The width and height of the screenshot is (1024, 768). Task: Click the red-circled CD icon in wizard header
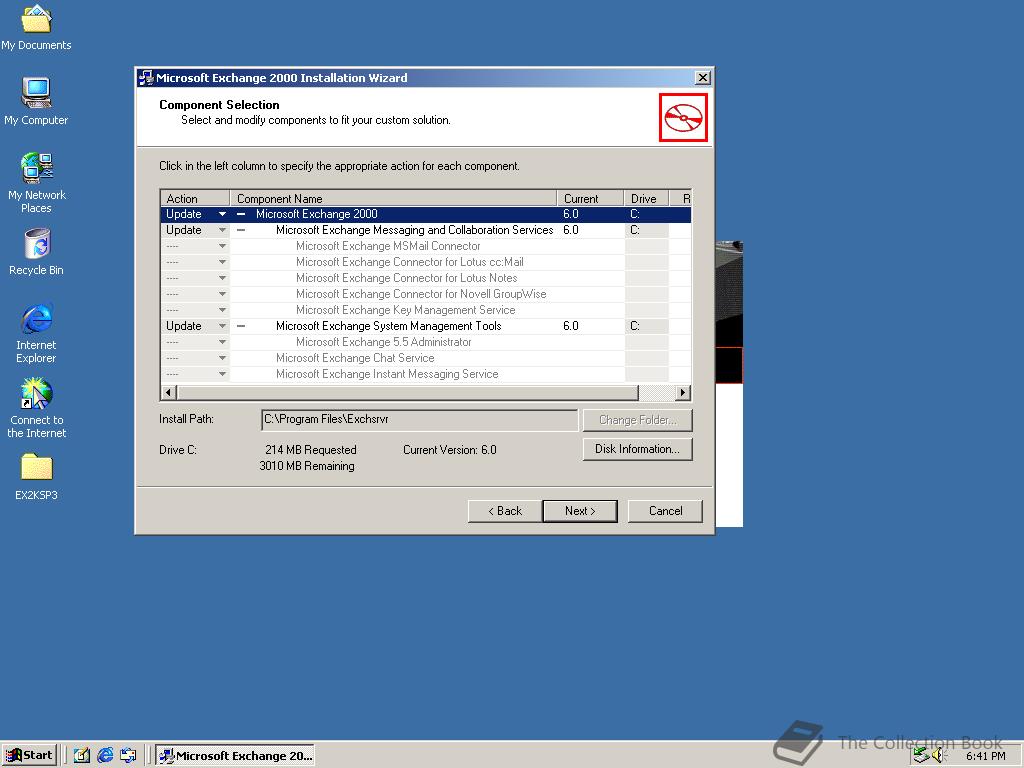tap(683, 117)
